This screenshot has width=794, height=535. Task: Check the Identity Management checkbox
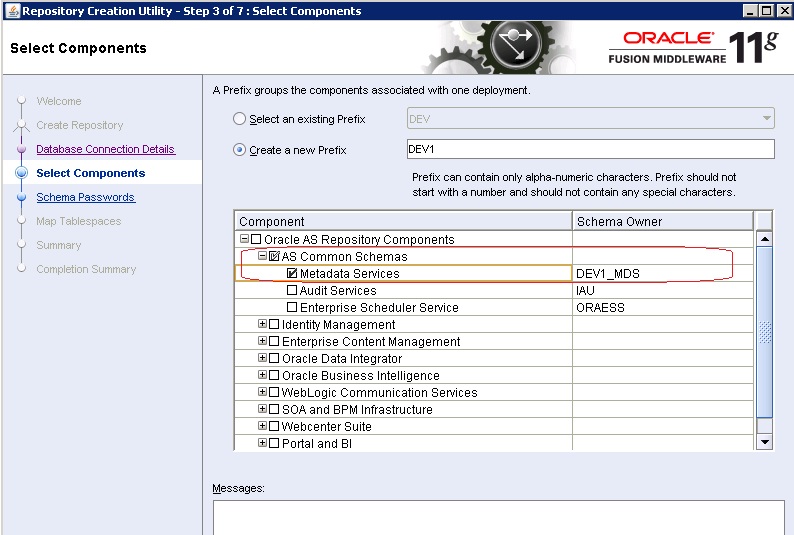click(x=274, y=324)
